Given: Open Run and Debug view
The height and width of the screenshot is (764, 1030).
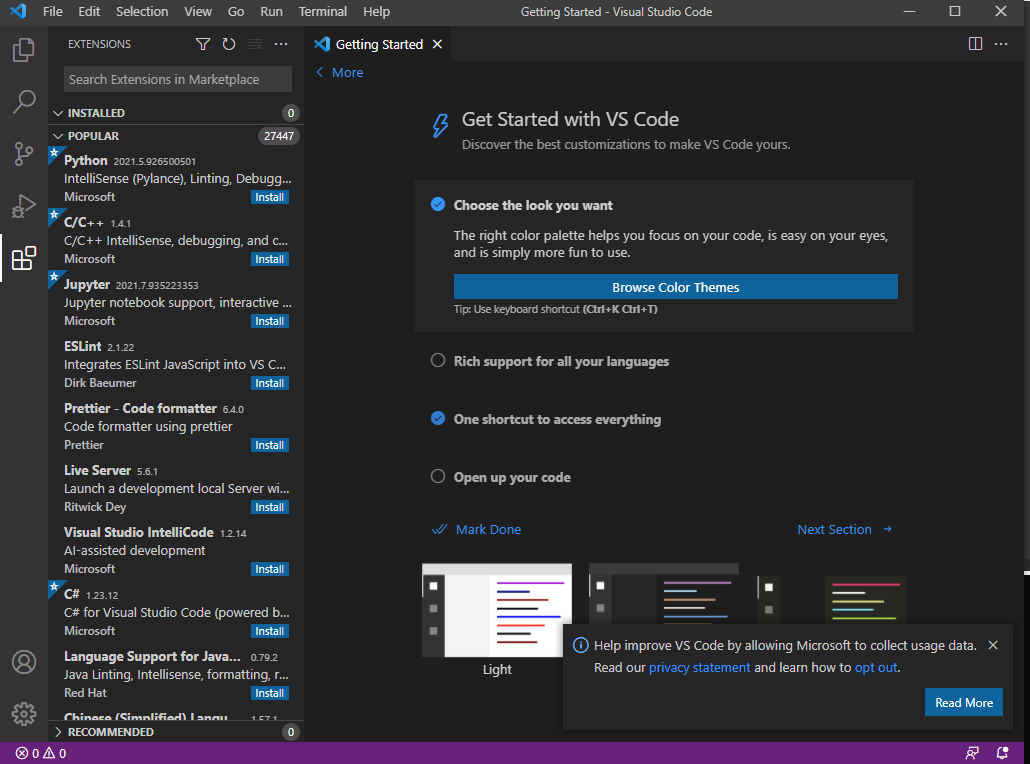Looking at the screenshot, I should pyautogui.click(x=24, y=206).
